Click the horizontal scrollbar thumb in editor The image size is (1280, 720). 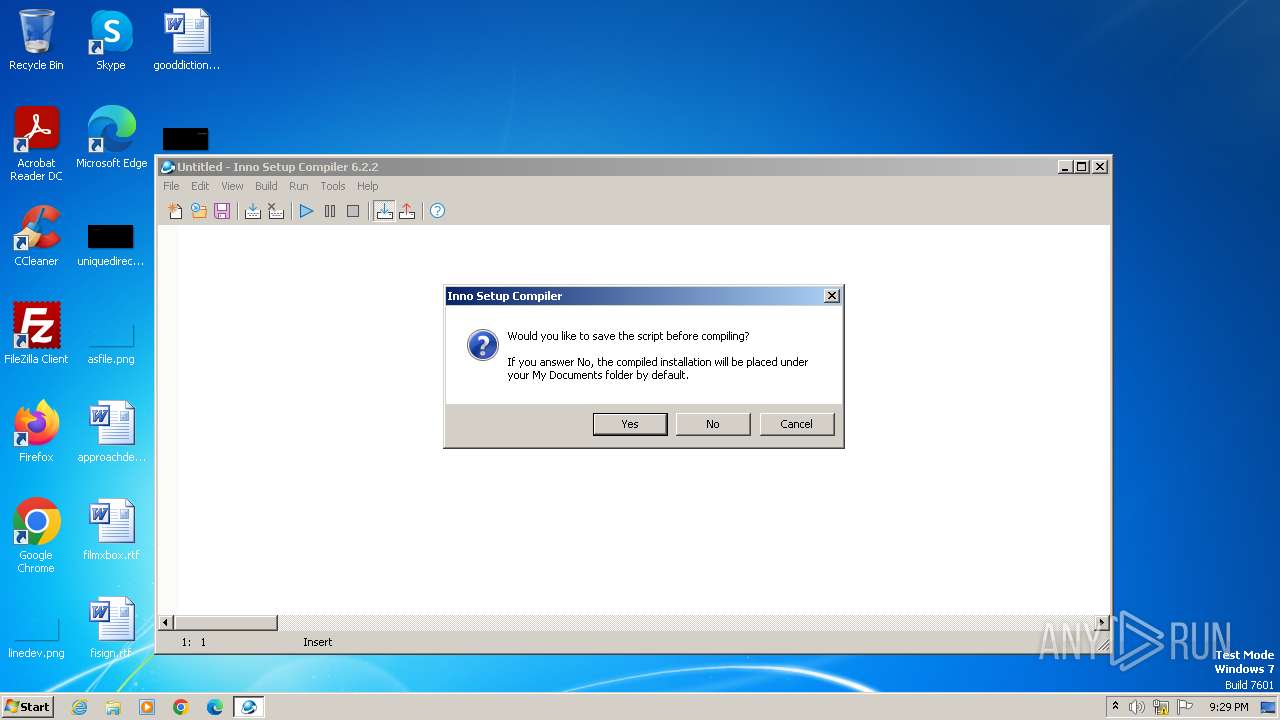click(x=226, y=623)
